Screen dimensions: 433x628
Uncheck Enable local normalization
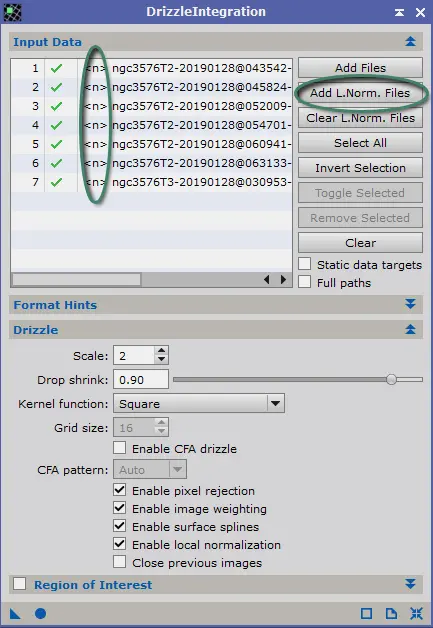tap(119, 544)
